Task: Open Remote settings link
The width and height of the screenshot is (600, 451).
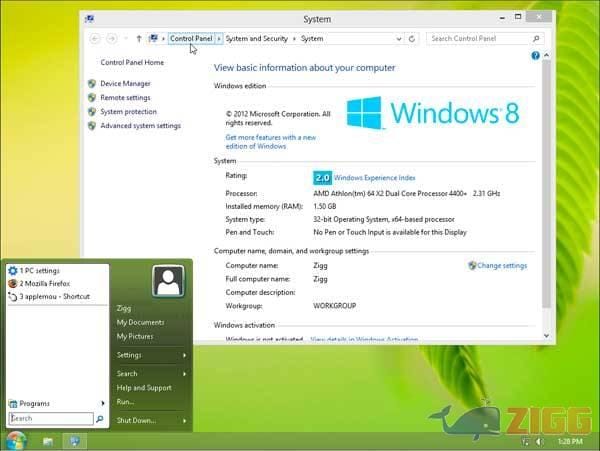Action: (x=125, y=98)
